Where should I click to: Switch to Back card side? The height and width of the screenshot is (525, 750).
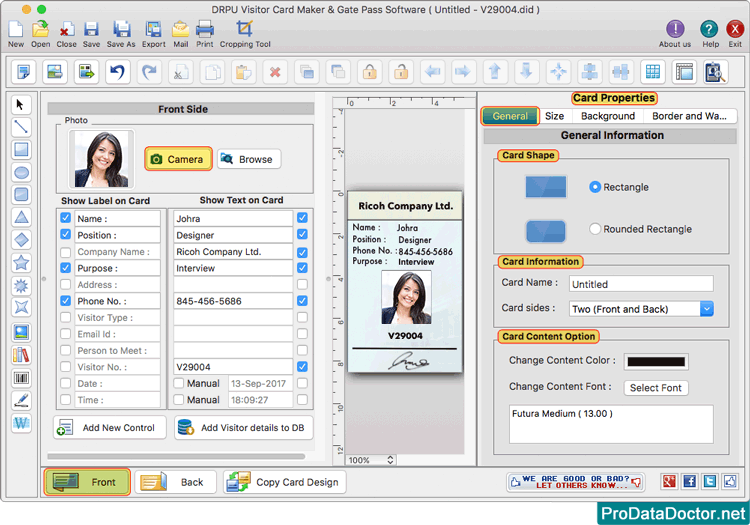click(175, 481)
